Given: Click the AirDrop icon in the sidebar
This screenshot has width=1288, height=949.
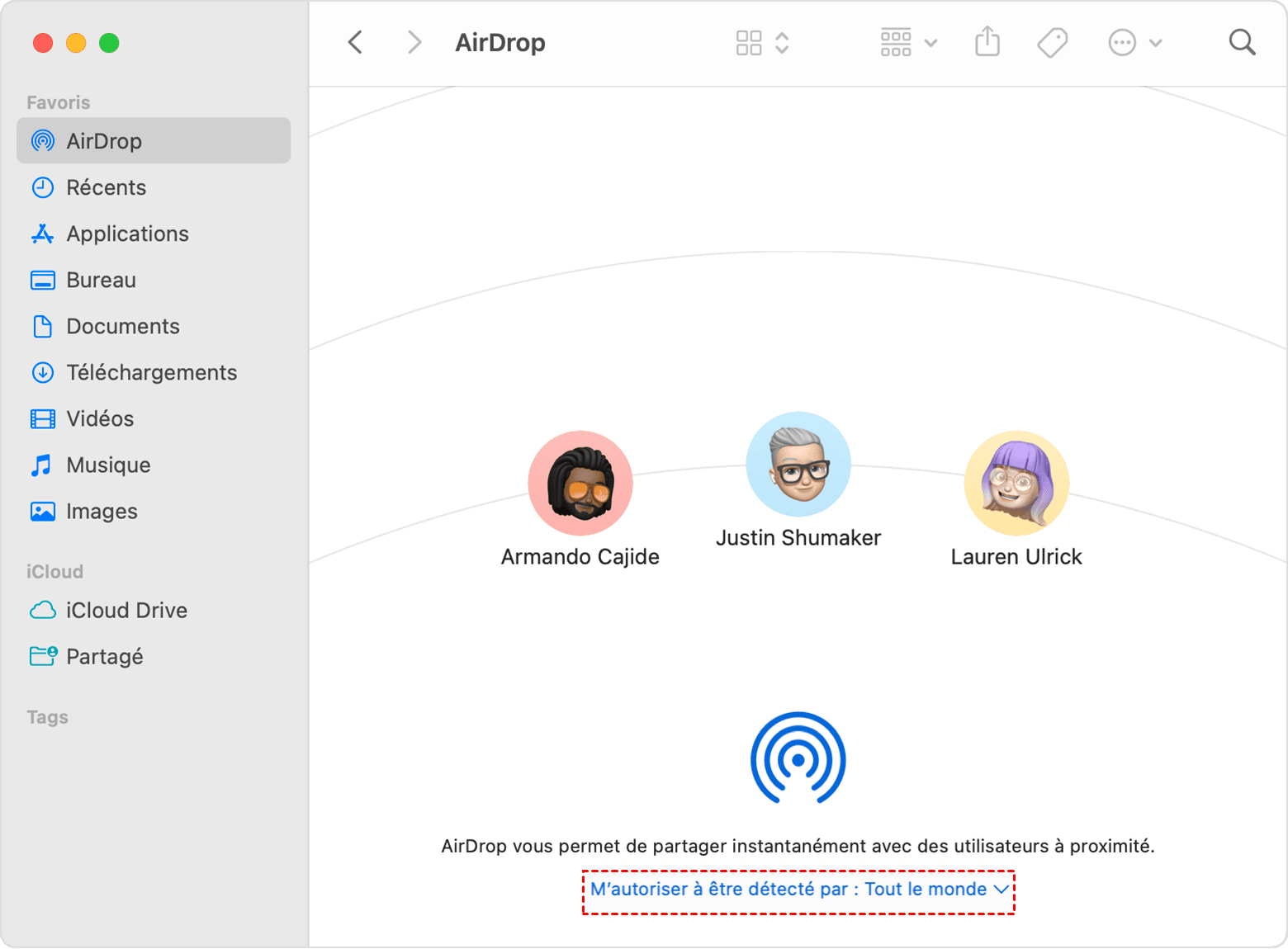Looking at the screenshot, I should click(x=43, y=141).
